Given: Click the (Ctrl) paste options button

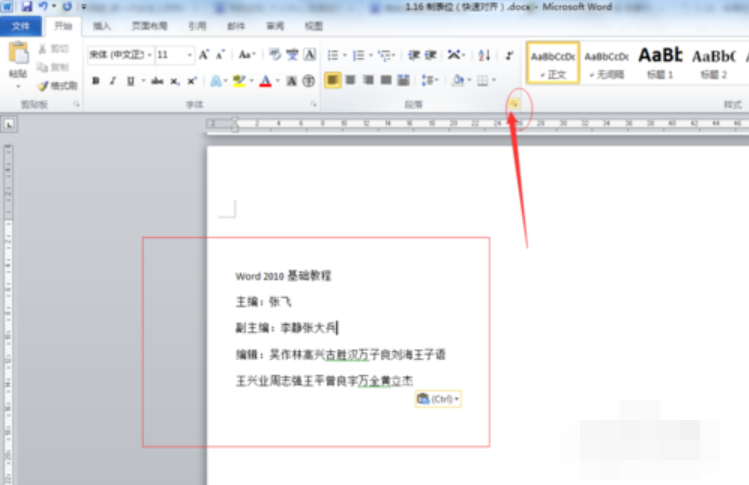Looking at the screenshot, I should (438, 399).
